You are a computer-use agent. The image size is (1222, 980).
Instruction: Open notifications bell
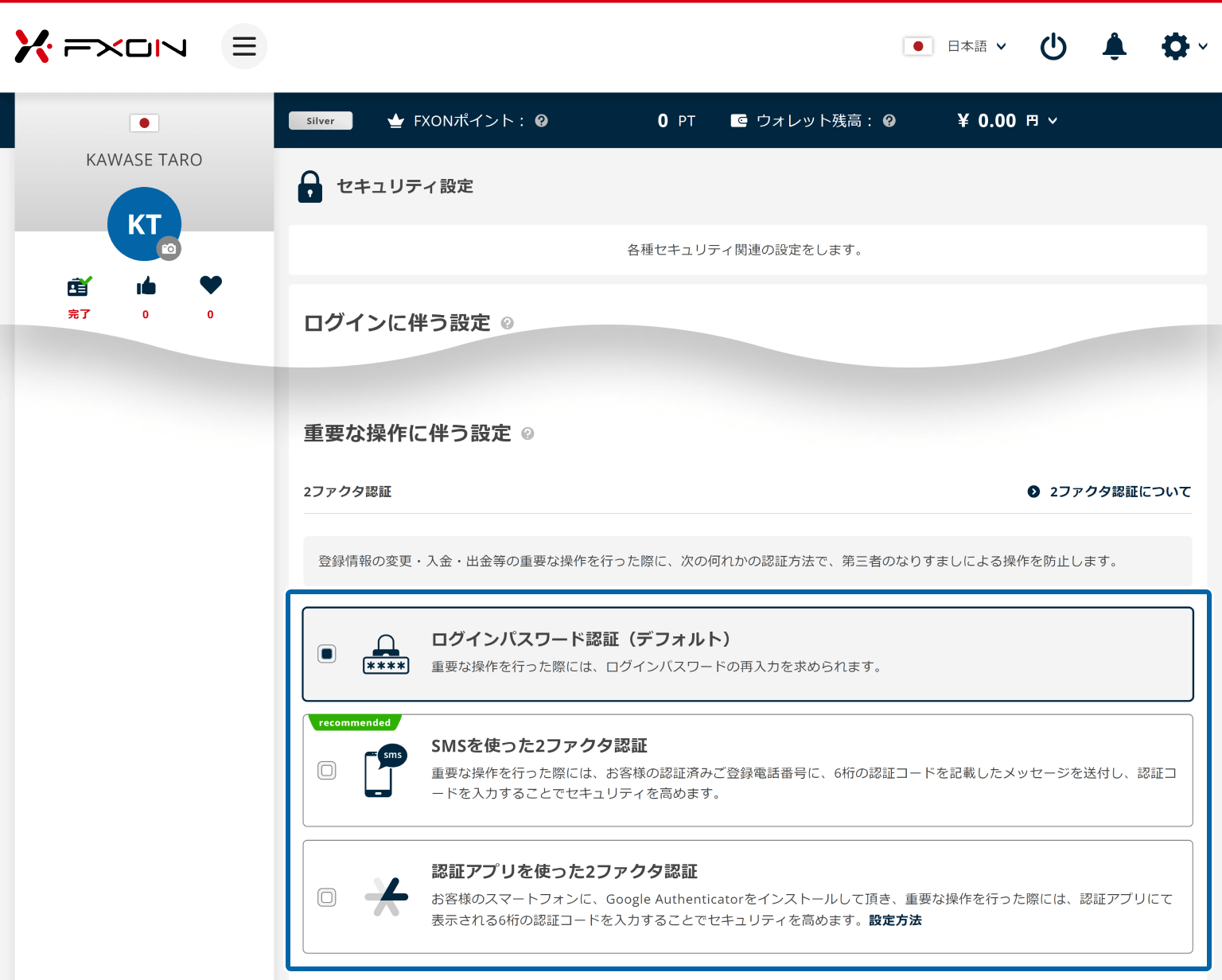pos(1115,46)
